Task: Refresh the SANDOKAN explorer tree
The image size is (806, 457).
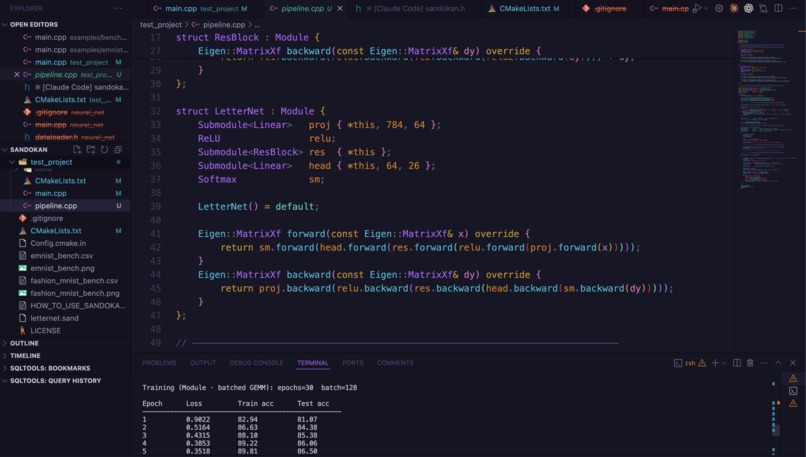Action: point(104,150)
